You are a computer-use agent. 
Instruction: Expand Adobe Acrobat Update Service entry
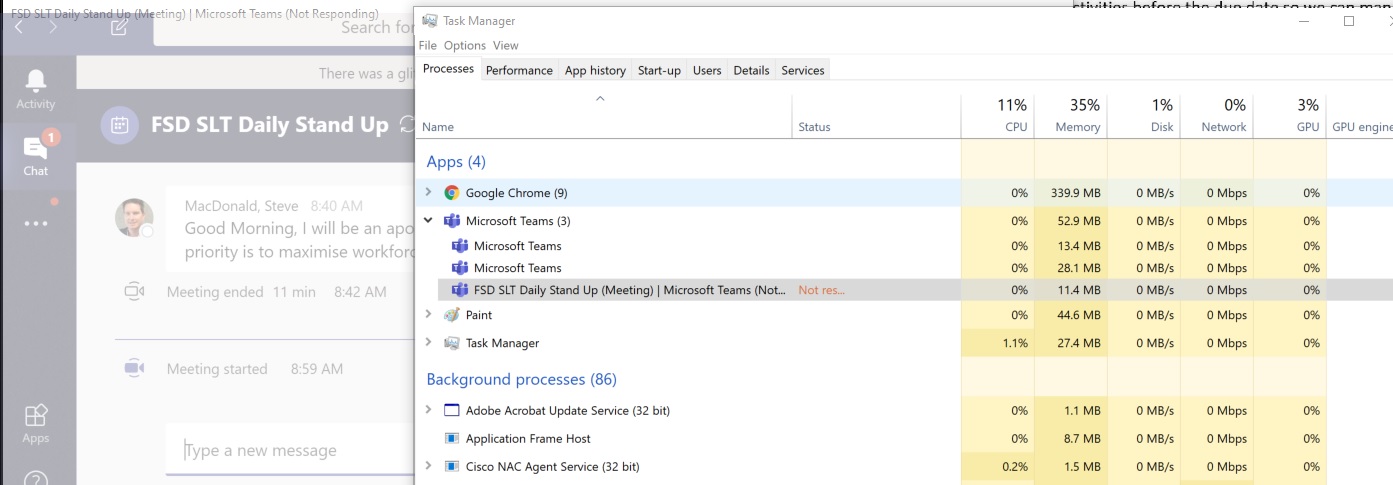pos(428,411)
